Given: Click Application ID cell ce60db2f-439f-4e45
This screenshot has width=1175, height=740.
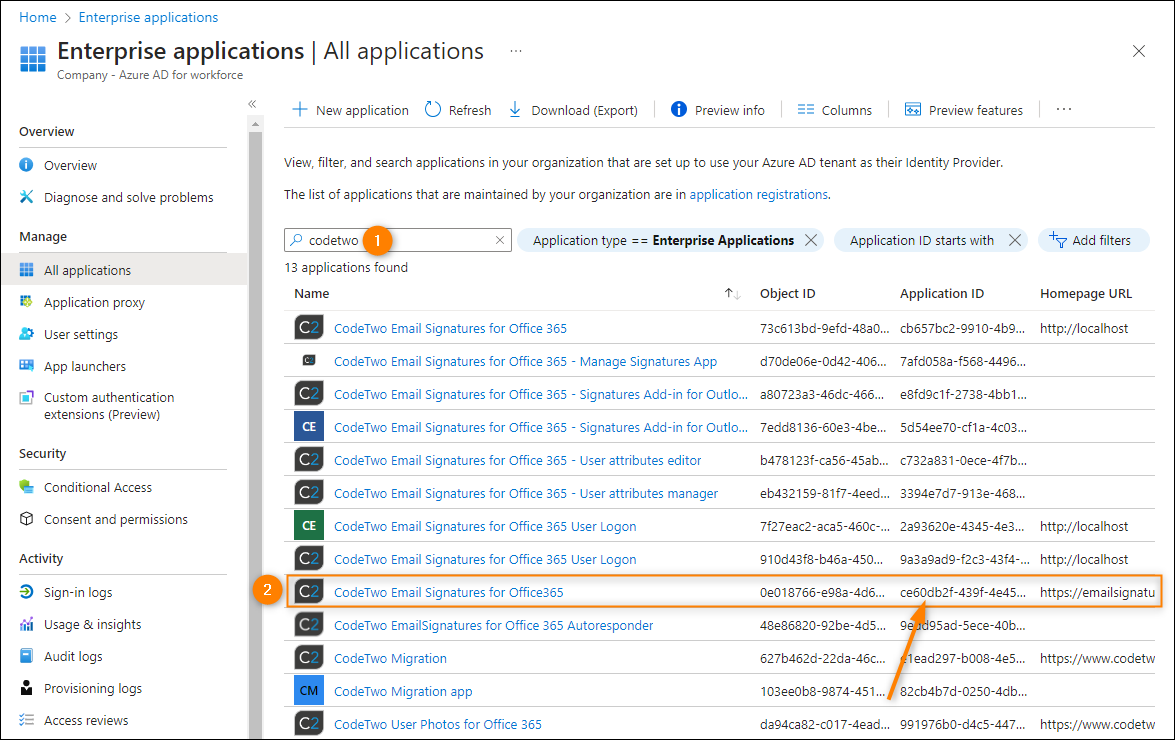Looking at the screenshot, I should (x=963, y=592).
